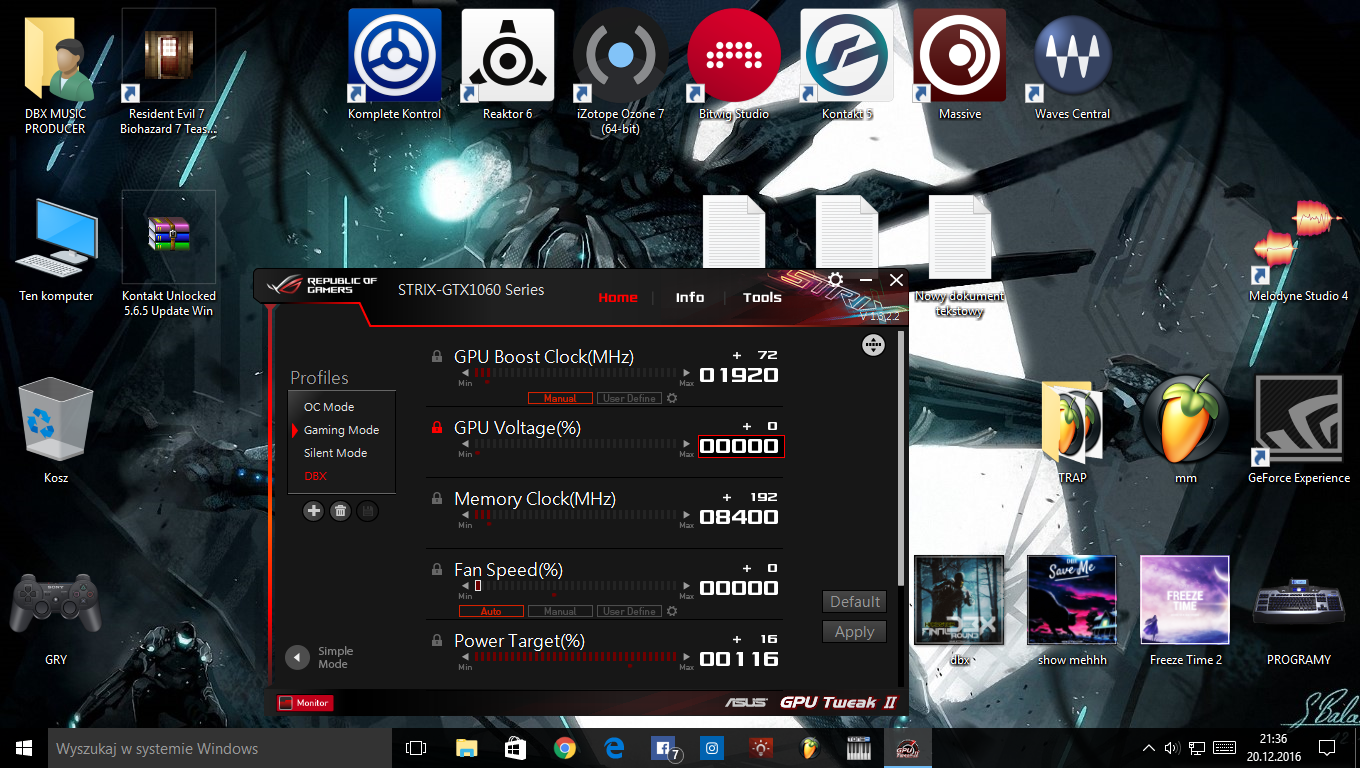Select the GeForce Experience desktop icon
The width and height of the screenshot is (1360, 768).
(x=1299, y=430)
